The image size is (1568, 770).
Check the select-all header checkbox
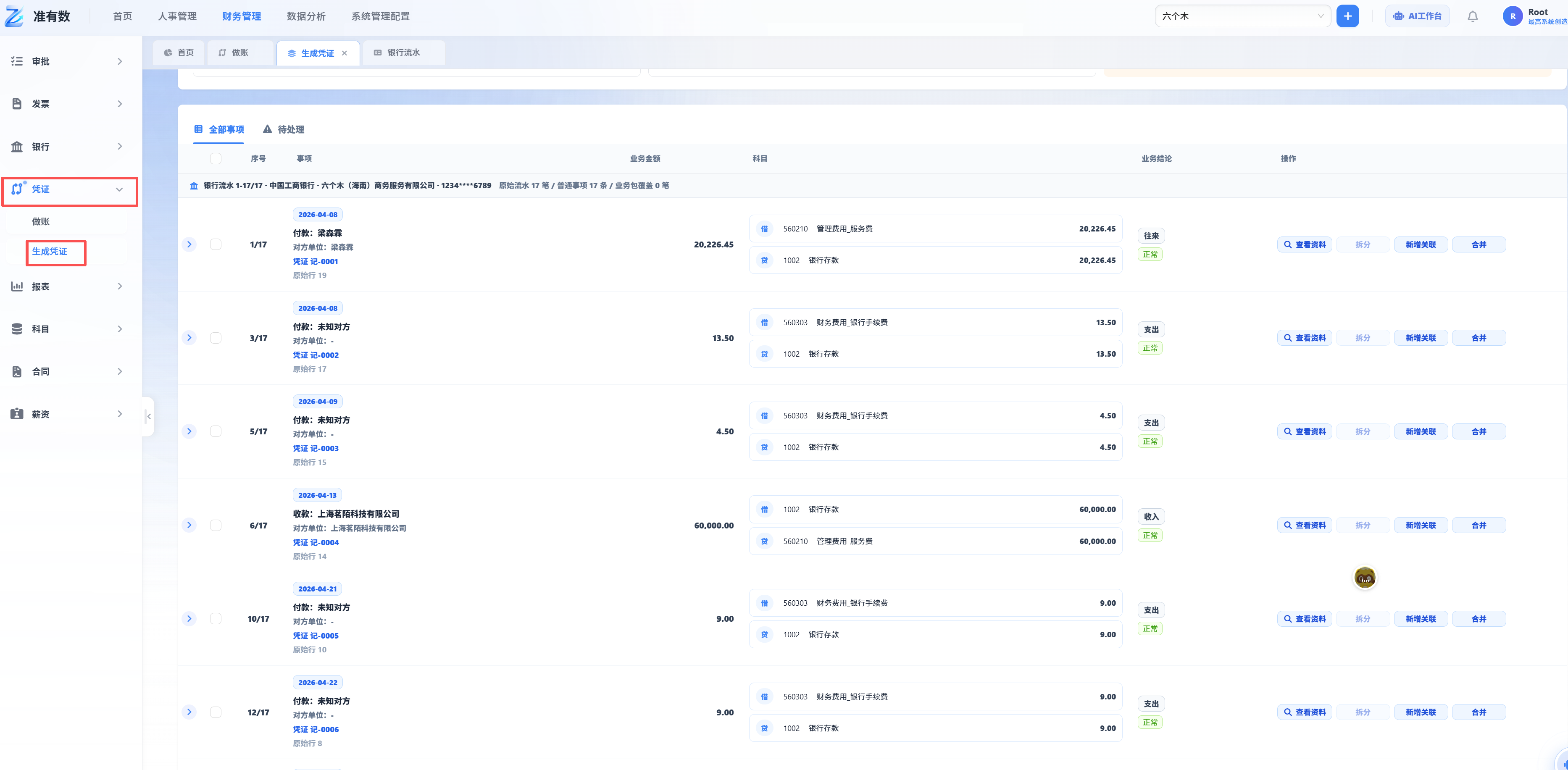[216, 158]
